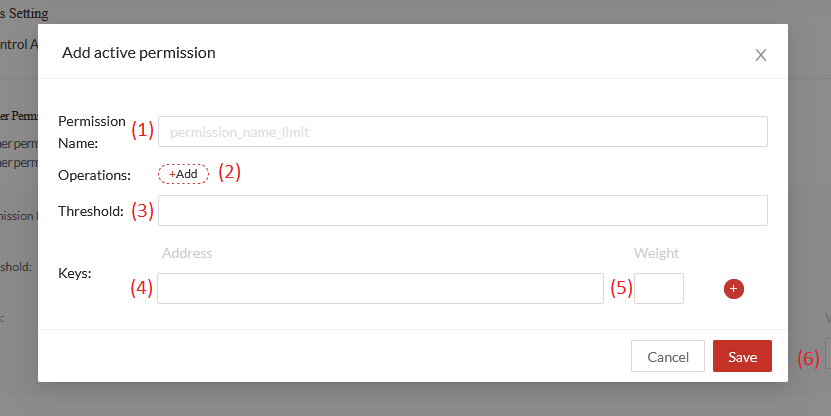Screen dimensions: 831x416
Task: Focus the Permission Name input field
Action: pyautogui.click(x=463, y=131)
